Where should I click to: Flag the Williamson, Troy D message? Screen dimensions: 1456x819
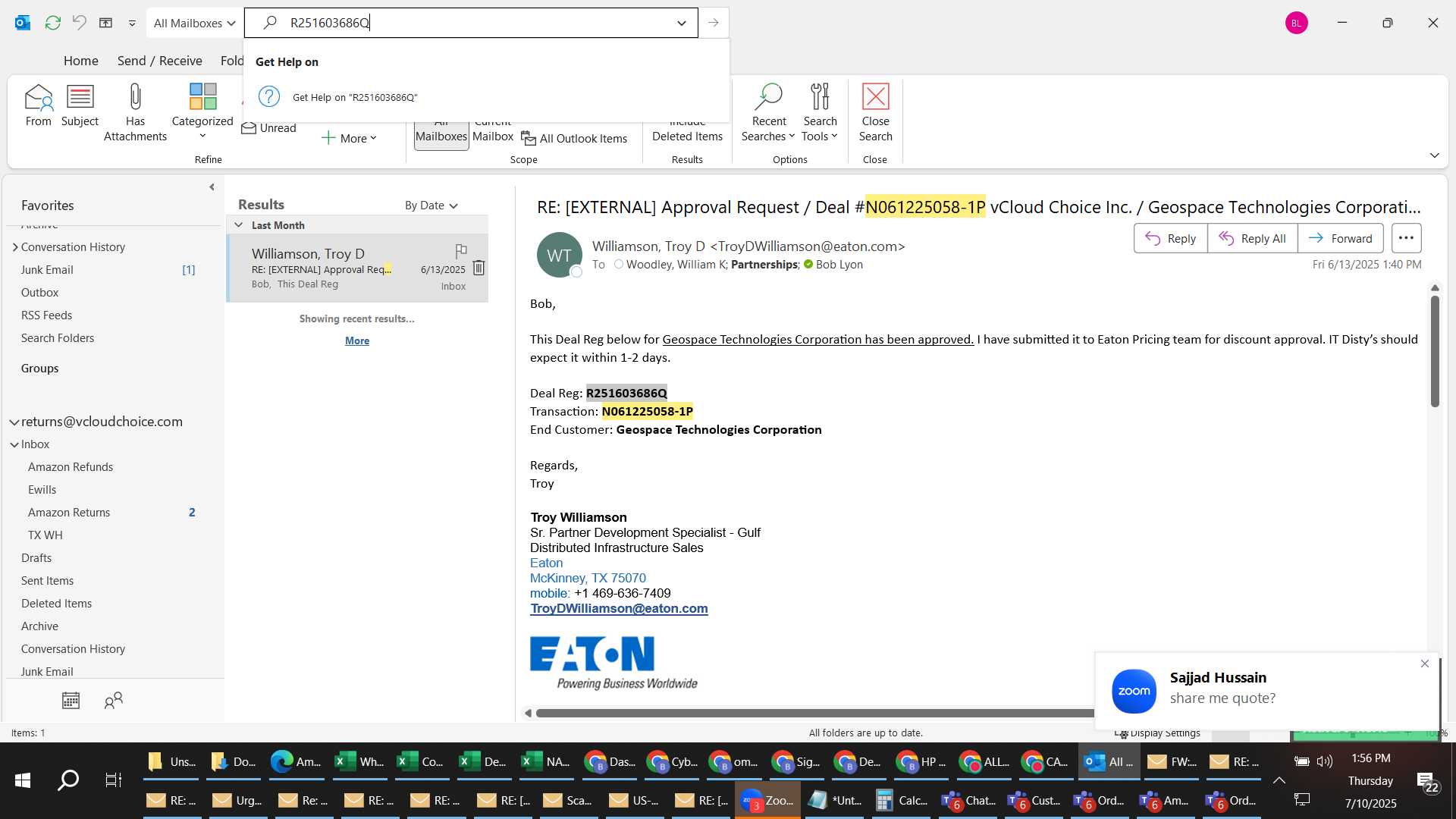pos(461,250)
